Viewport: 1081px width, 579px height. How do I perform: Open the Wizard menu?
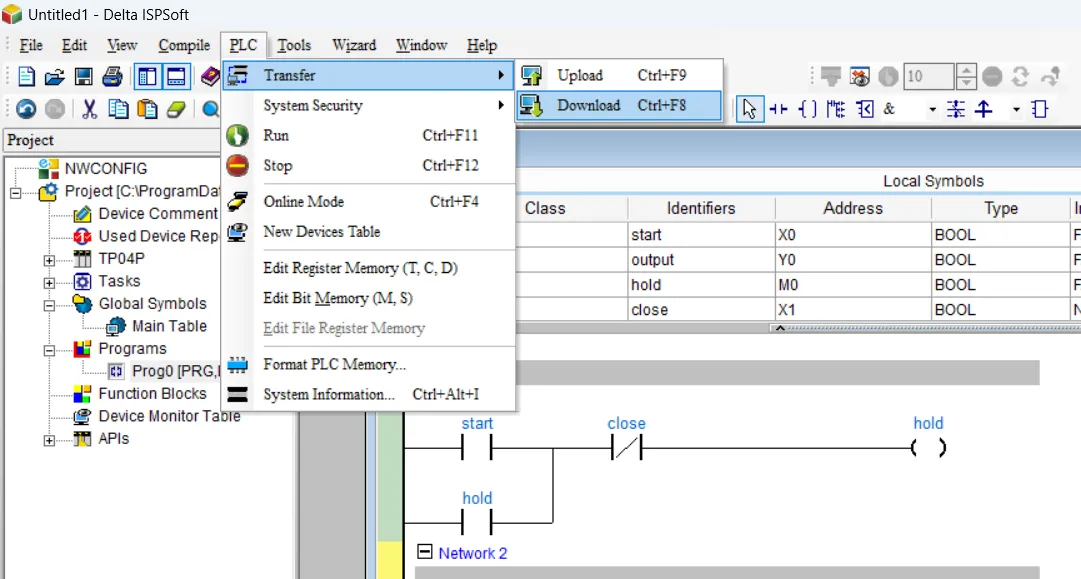click(354, 45)
